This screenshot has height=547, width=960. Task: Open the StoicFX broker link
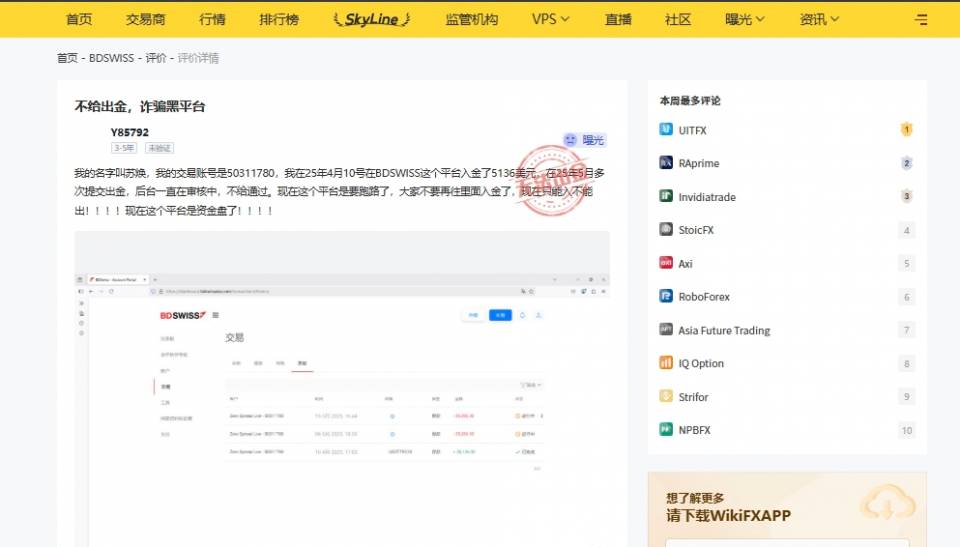[x=696, y=230]
